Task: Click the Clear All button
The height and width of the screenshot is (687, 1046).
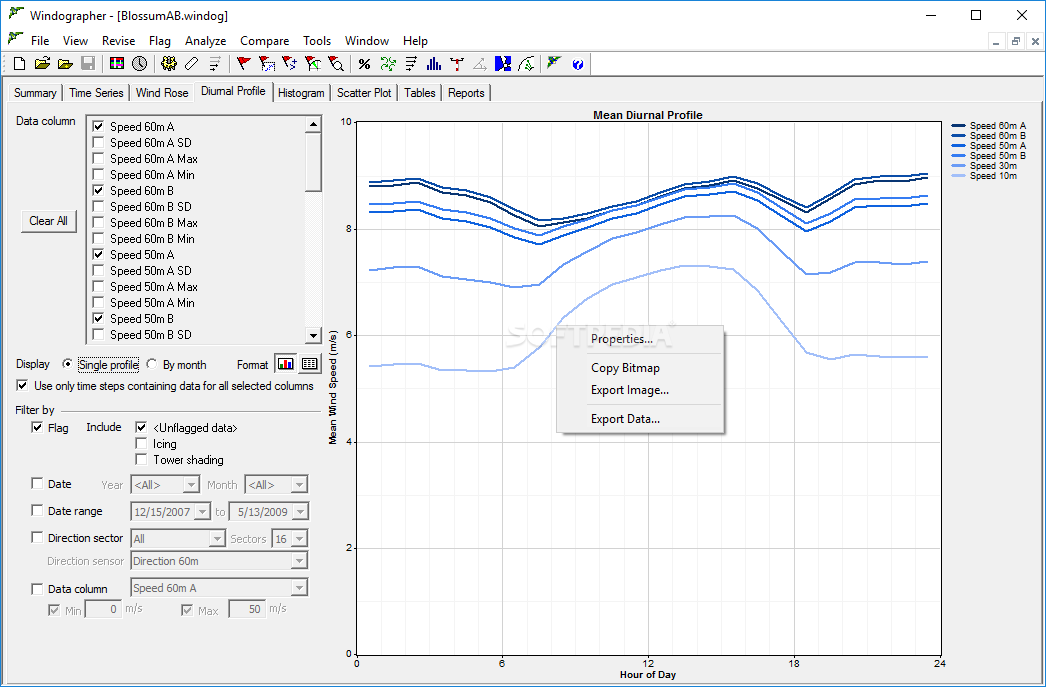Action: coord(49,221)
